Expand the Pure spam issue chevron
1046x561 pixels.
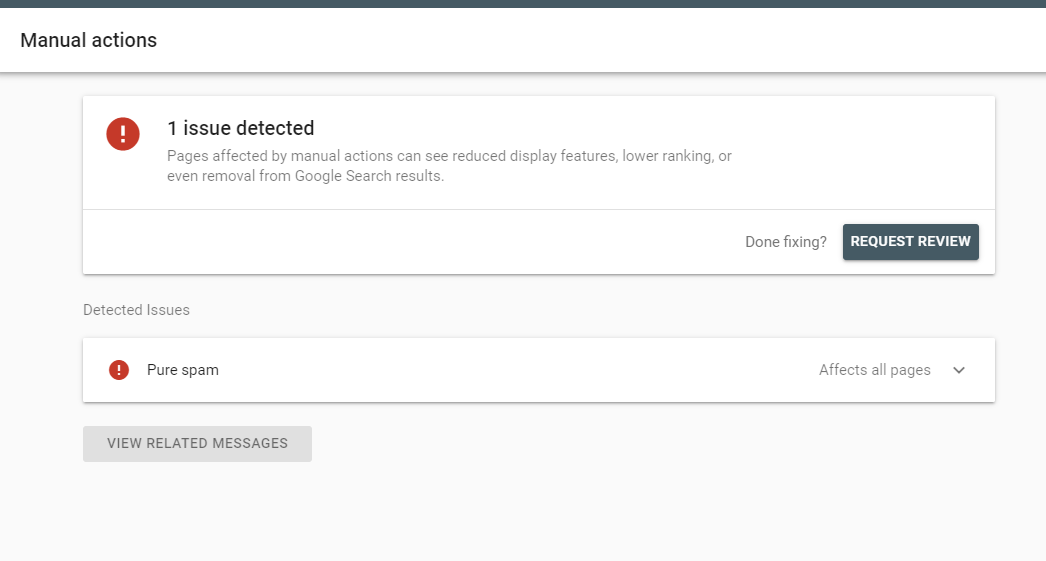point(959,370)
